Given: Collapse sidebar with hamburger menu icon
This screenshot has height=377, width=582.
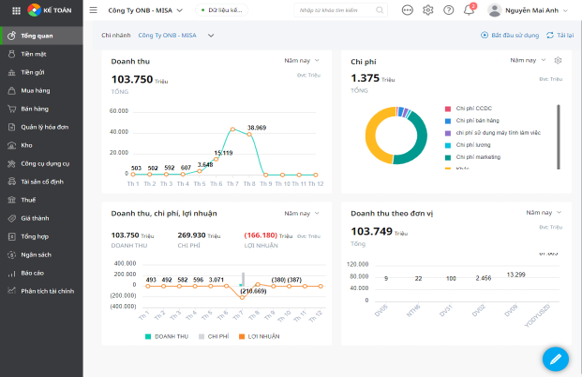Looking at the screenshot, I should coord(93,10).
